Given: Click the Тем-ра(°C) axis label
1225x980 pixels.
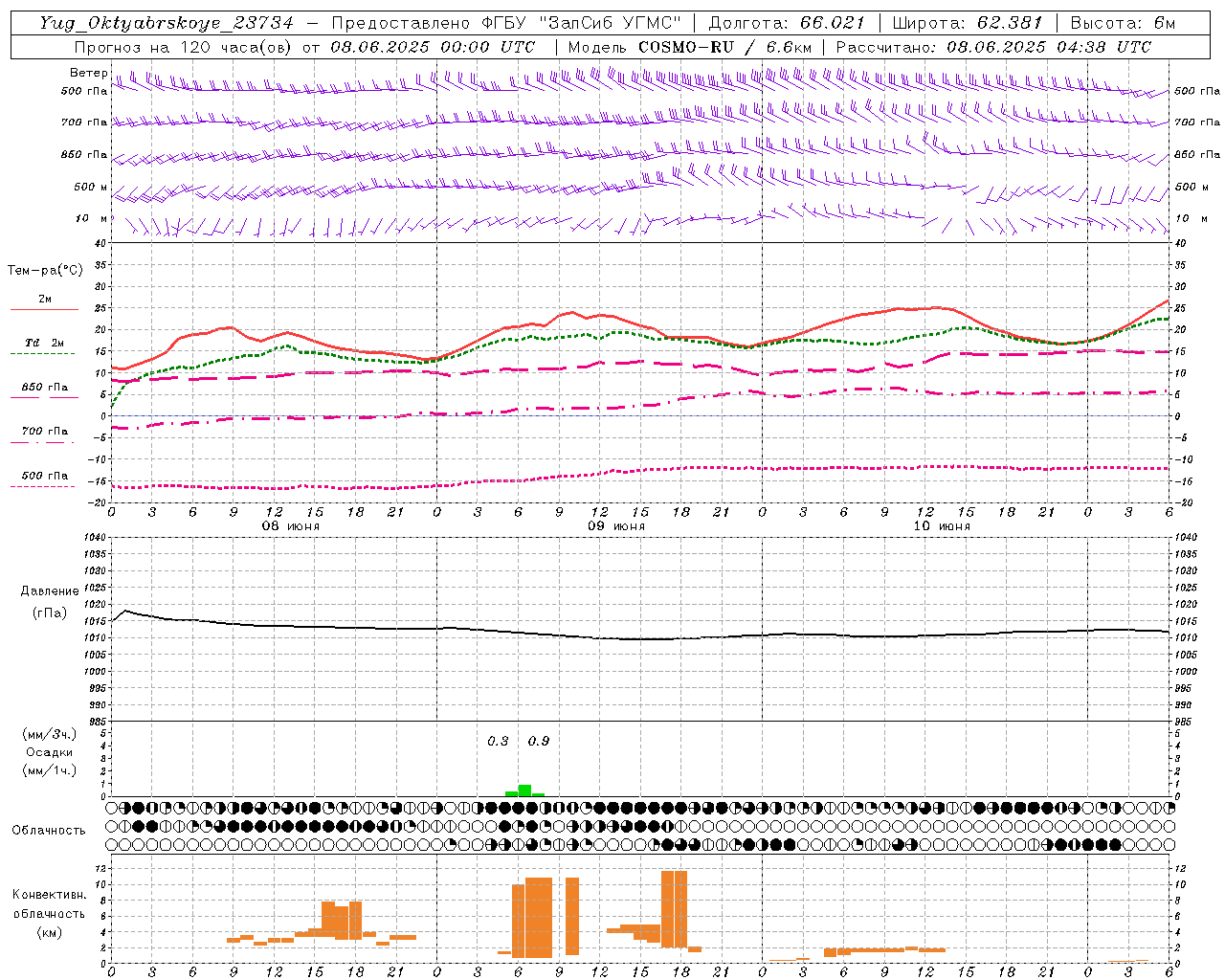Looking at the screenshot, I should pyautogui.click(x=45, y=271).
